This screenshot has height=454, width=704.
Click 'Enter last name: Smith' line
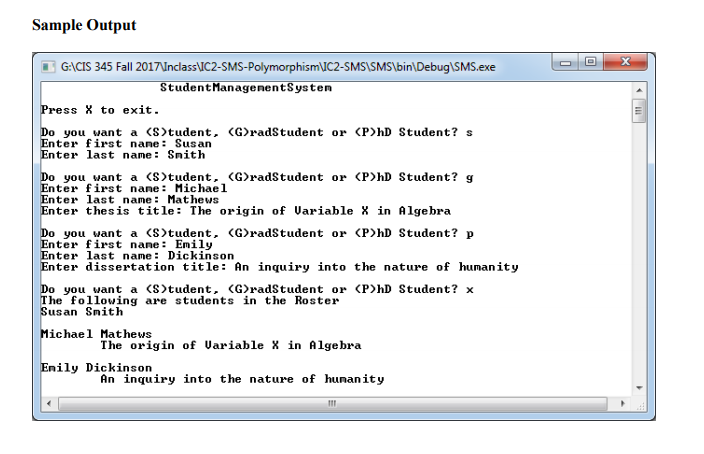(x=123, y=155)
